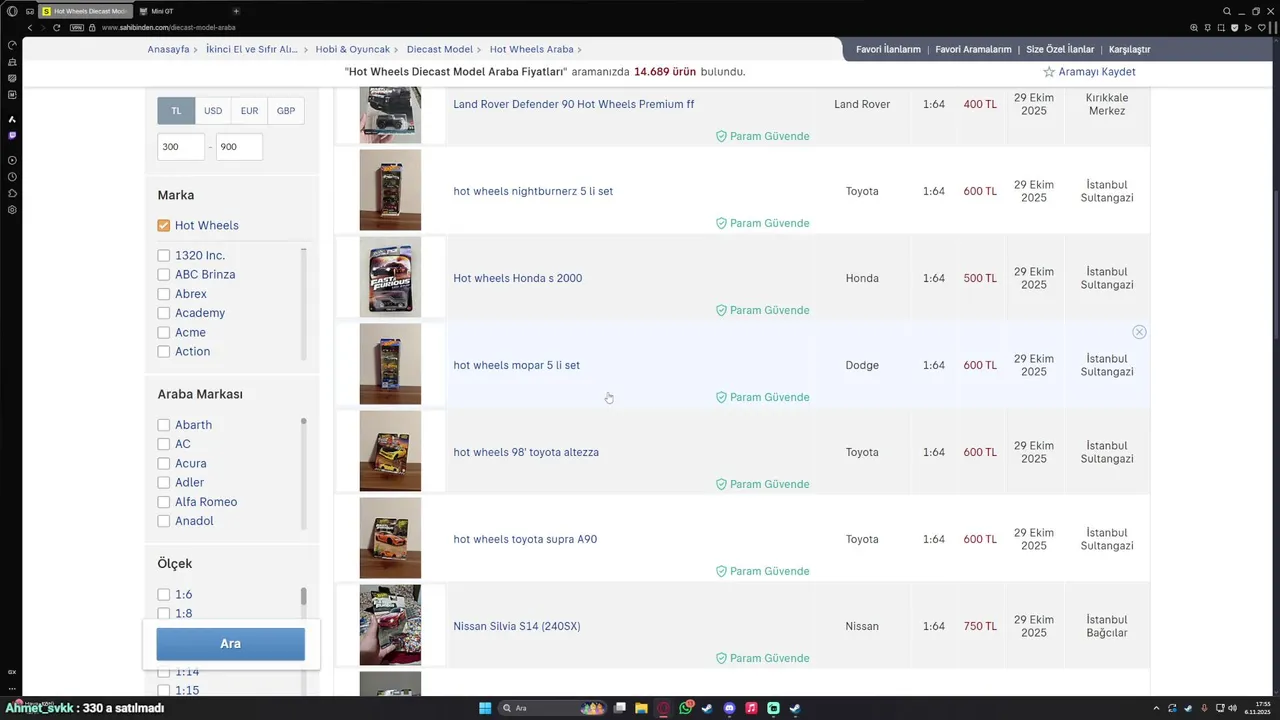The image size is (1280, 720).
Task: Switch currency to GBP
Action: [x=286, y=111]
